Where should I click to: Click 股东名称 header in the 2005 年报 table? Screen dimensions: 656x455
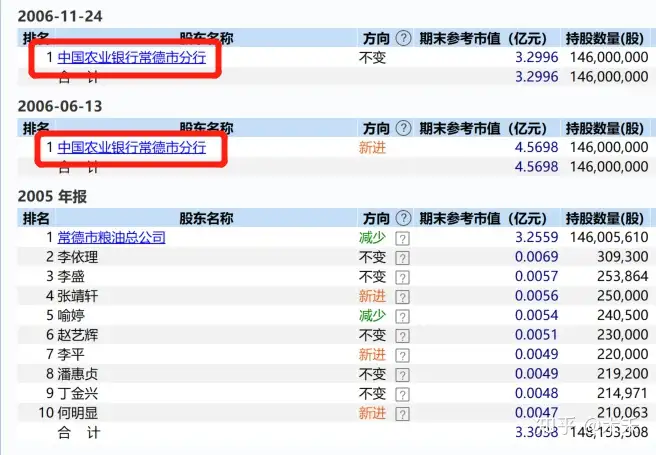pyautogui.click(x=206, y=218)
